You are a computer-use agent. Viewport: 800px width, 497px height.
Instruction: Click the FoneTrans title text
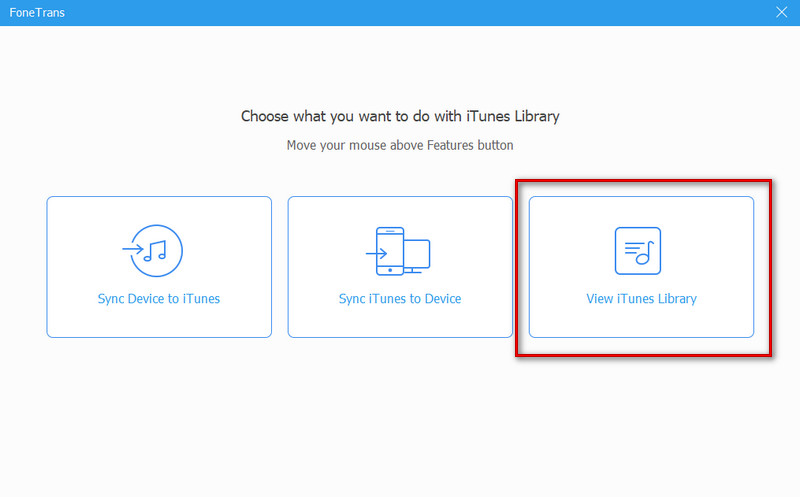coord(37,13)
